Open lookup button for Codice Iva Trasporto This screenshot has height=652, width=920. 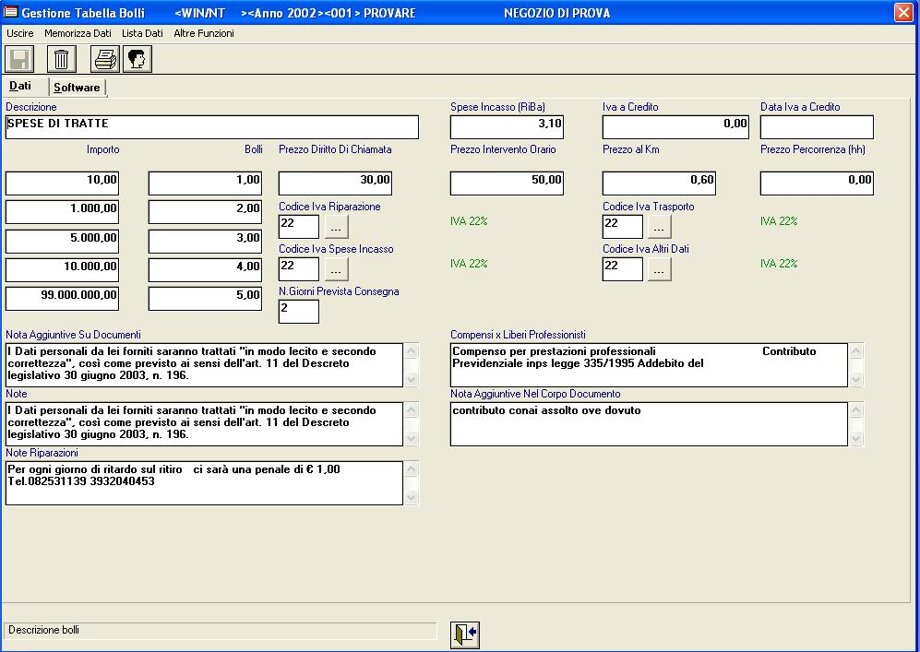pyautogui.click(x=659, y=227)
